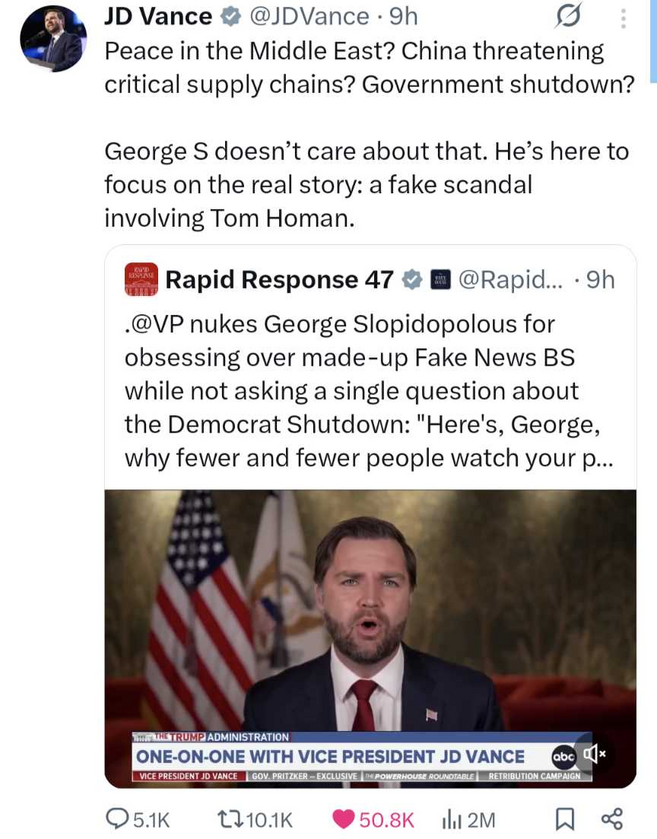This screenshot has width=657, height=839.
Task: Click the blue verified badge beside JD Vance
Action: click(x=228, y=17)
